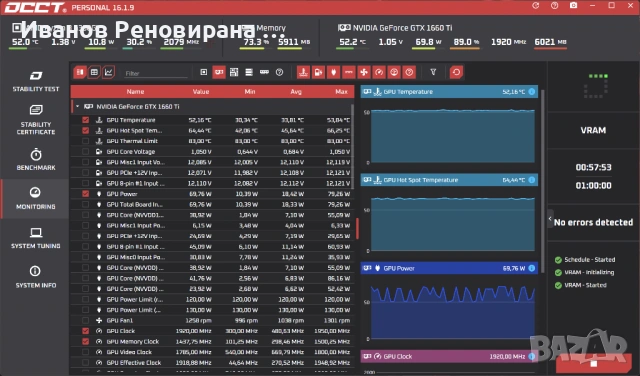Click the 1258 rpm fan speed value

[x=198, y=320]
